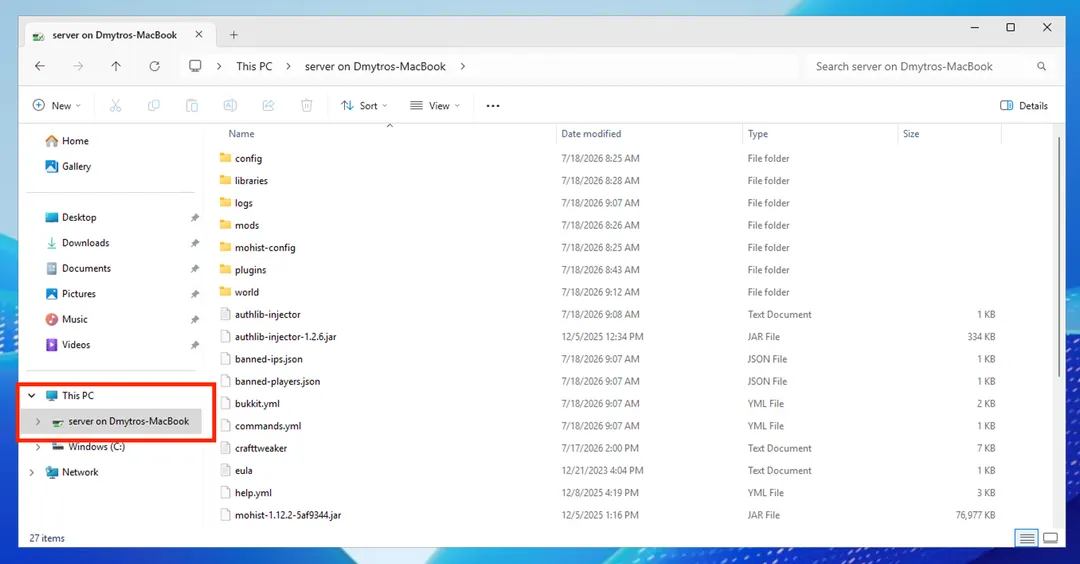This screenshot has height=564, width=1080.
Task: Open the config folder icon
Action: [225, 158]
